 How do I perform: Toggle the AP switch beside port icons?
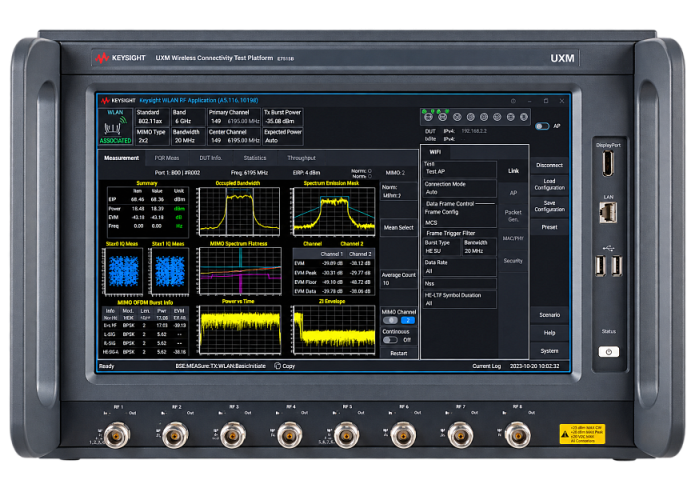[x=542, y=126]
